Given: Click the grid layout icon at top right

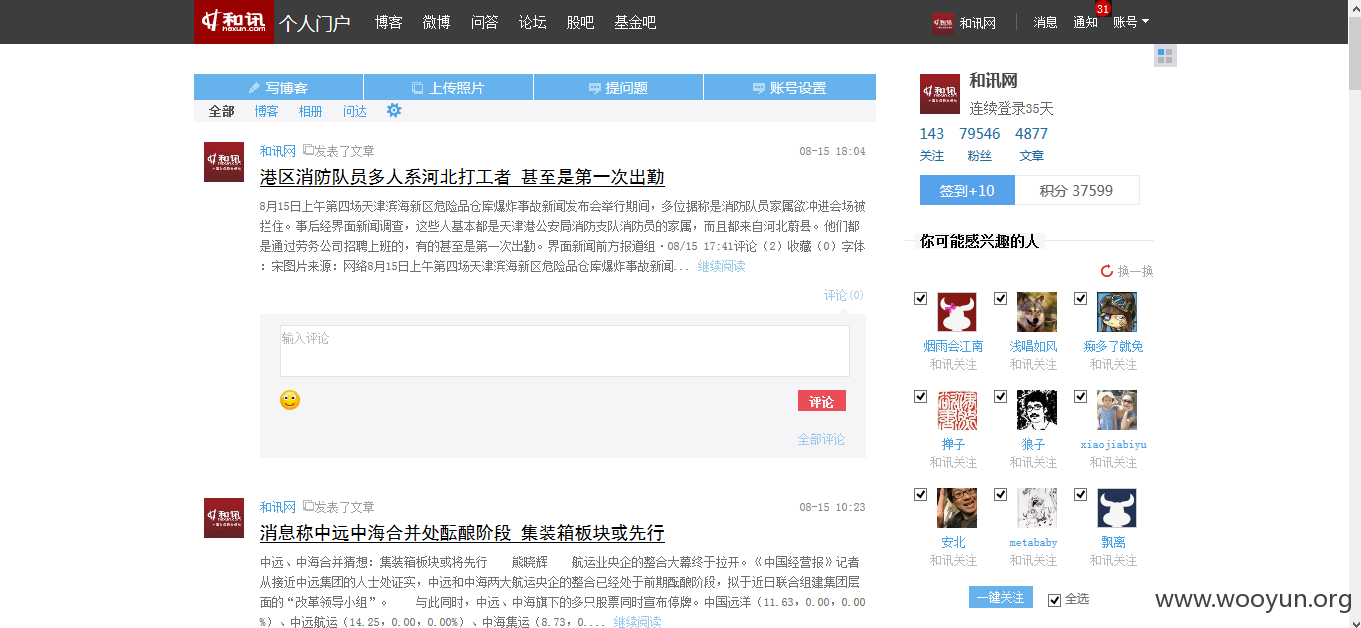Looking at the screenshot, I should (1164, 56).
